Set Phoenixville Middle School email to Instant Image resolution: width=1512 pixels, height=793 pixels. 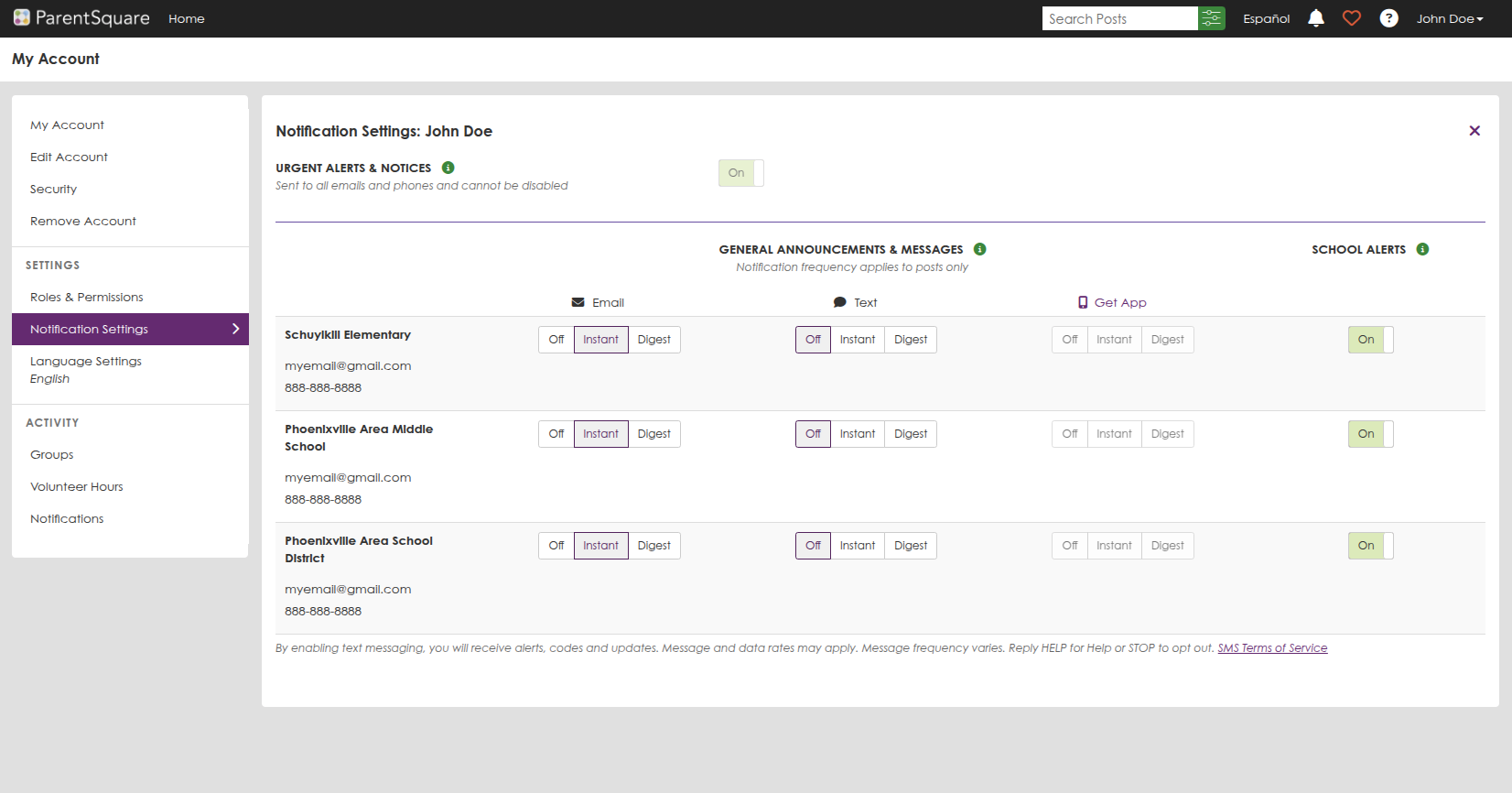pyautogui.click(x=601, y=434)
